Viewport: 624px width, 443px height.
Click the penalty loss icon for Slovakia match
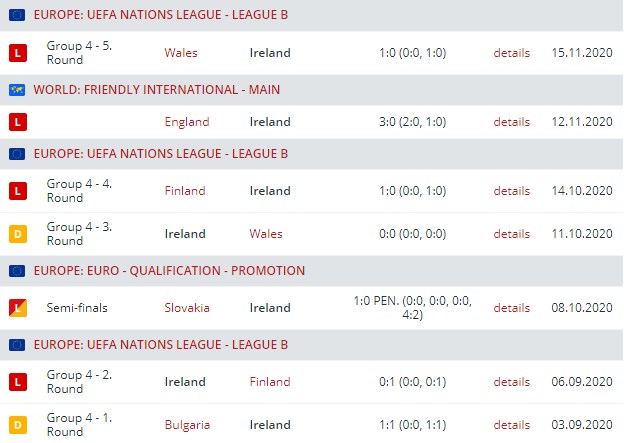tap(16, 307)
